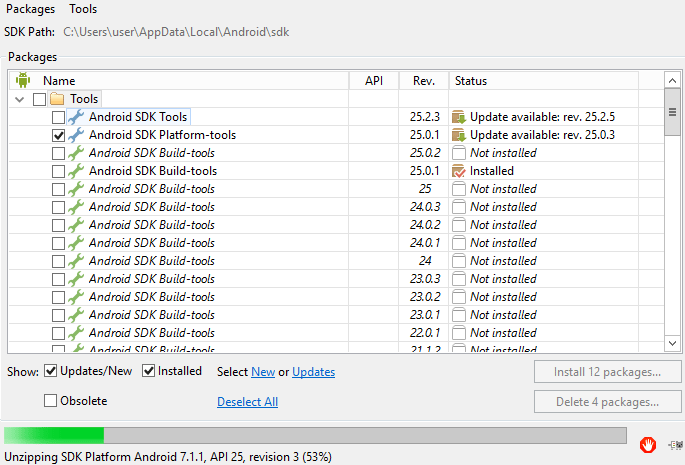685x465 pixels.
Task: Click the Updates link
Action: click(314, 372)
